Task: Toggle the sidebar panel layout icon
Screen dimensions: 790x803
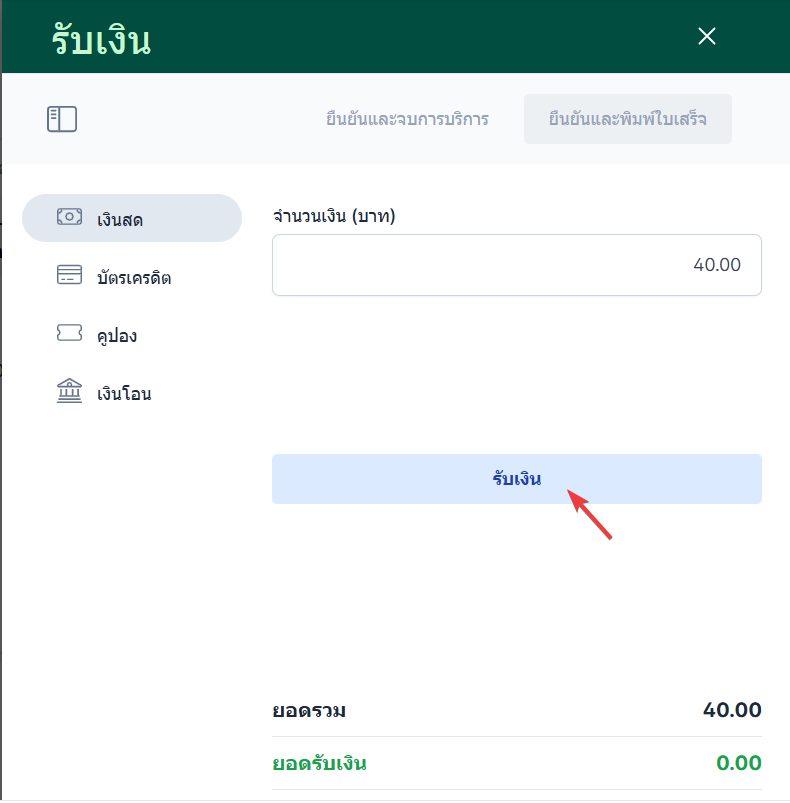Action: [x=62, y=119]
